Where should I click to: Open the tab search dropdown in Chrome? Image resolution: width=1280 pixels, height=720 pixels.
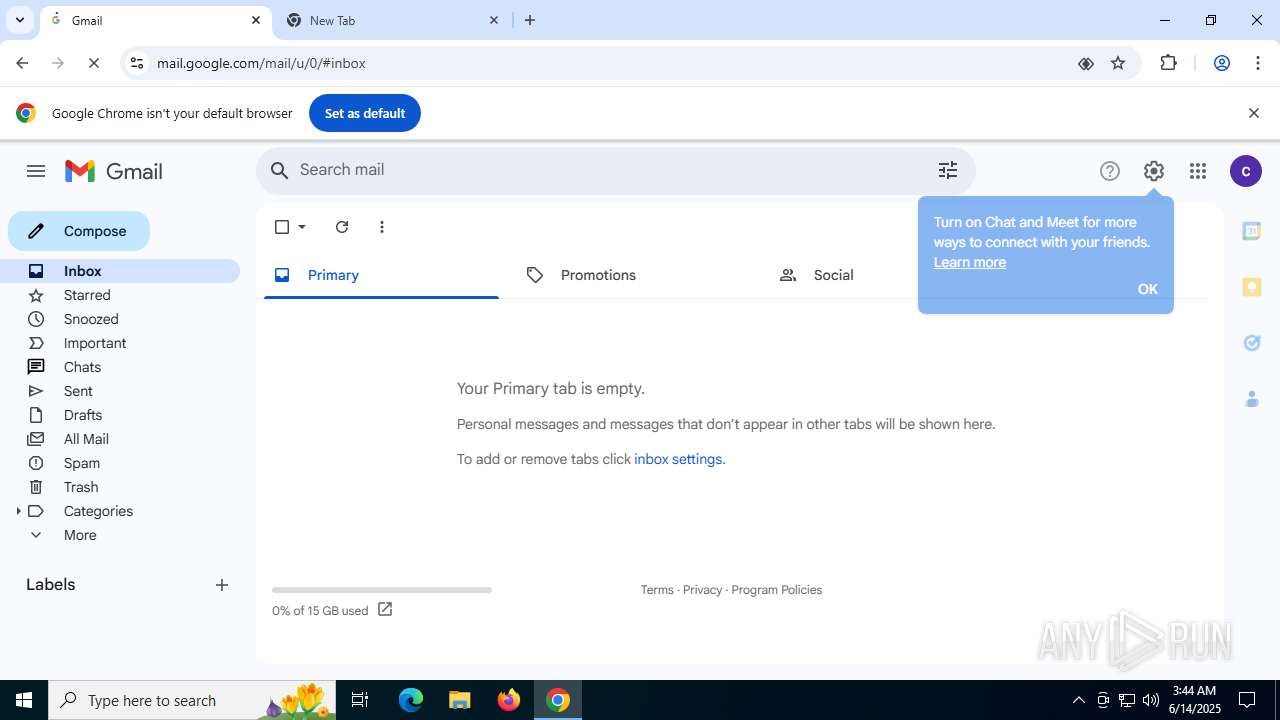coord(19,20)
